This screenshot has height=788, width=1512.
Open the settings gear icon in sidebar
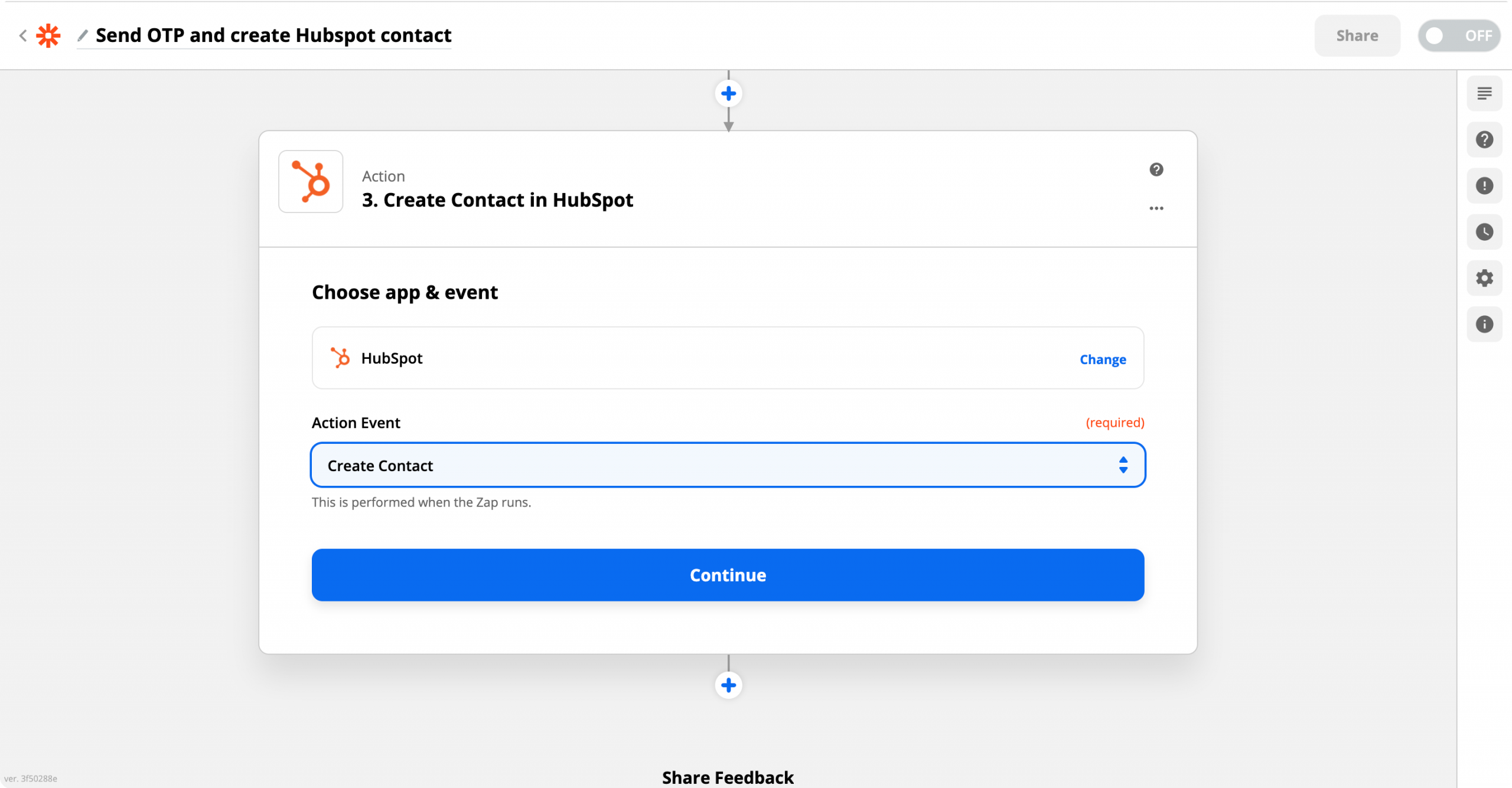1484,278
